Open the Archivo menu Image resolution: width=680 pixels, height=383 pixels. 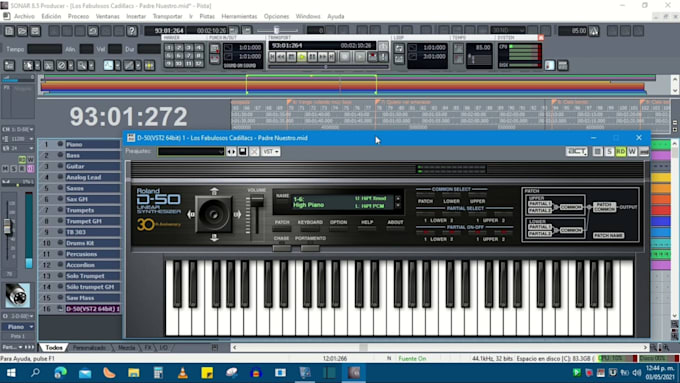tap(24, 16)
